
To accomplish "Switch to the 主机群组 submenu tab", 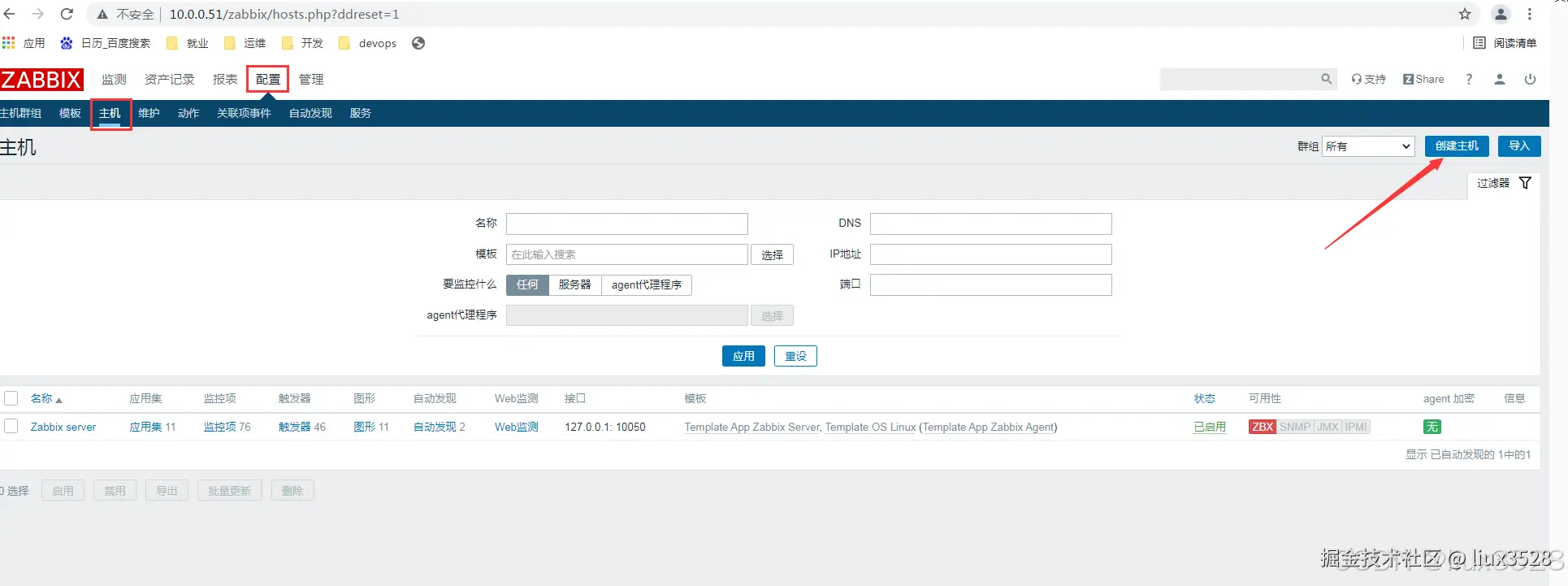I will 20,113.
